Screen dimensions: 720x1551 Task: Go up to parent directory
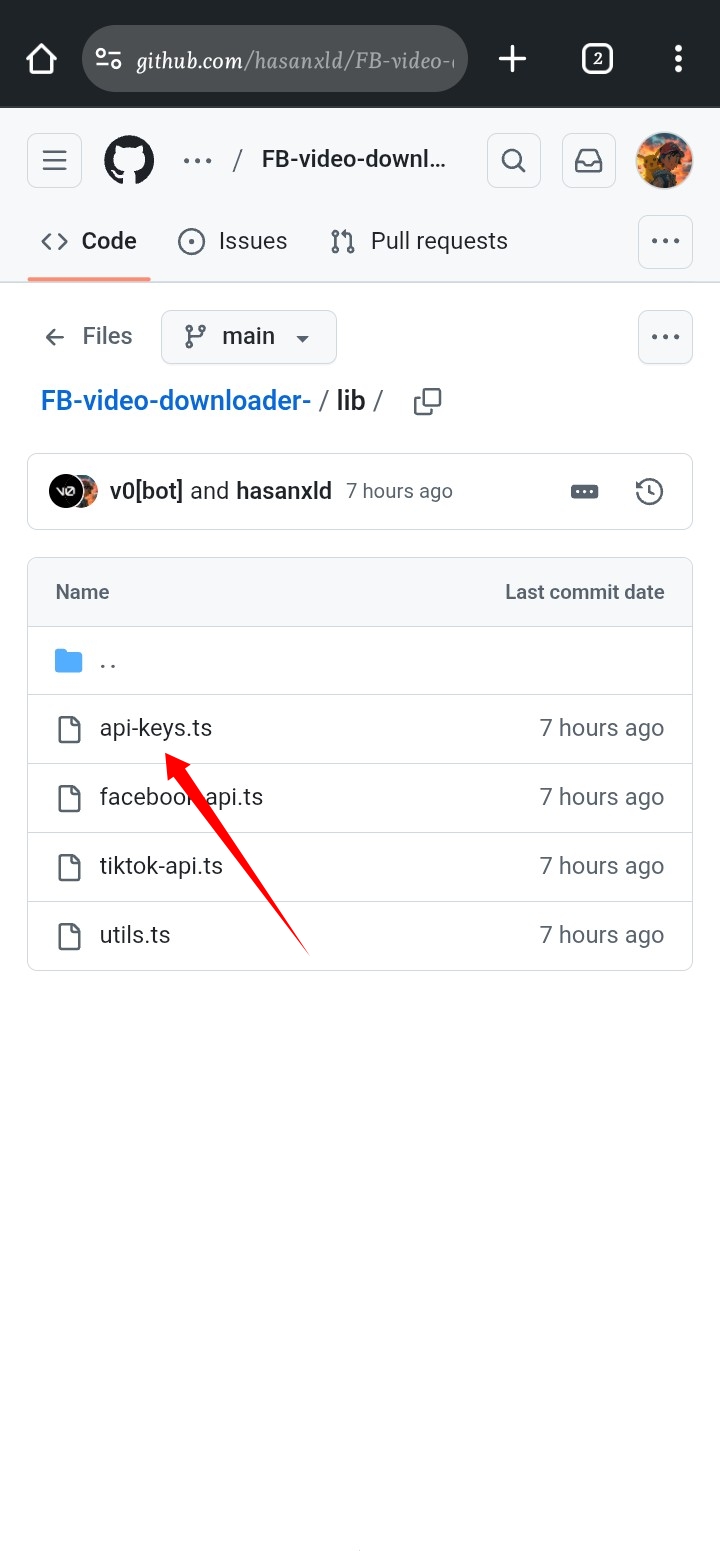(x=108, y=661)
